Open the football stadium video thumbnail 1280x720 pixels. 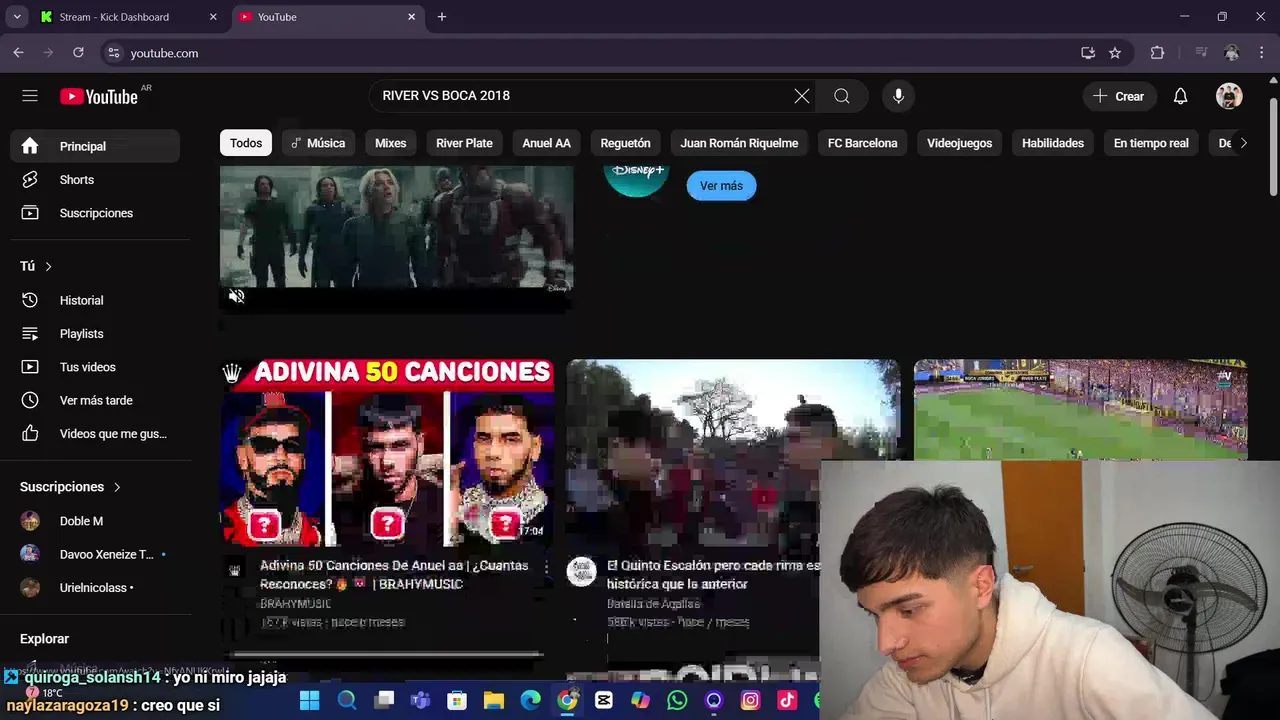click(1080, 409)
